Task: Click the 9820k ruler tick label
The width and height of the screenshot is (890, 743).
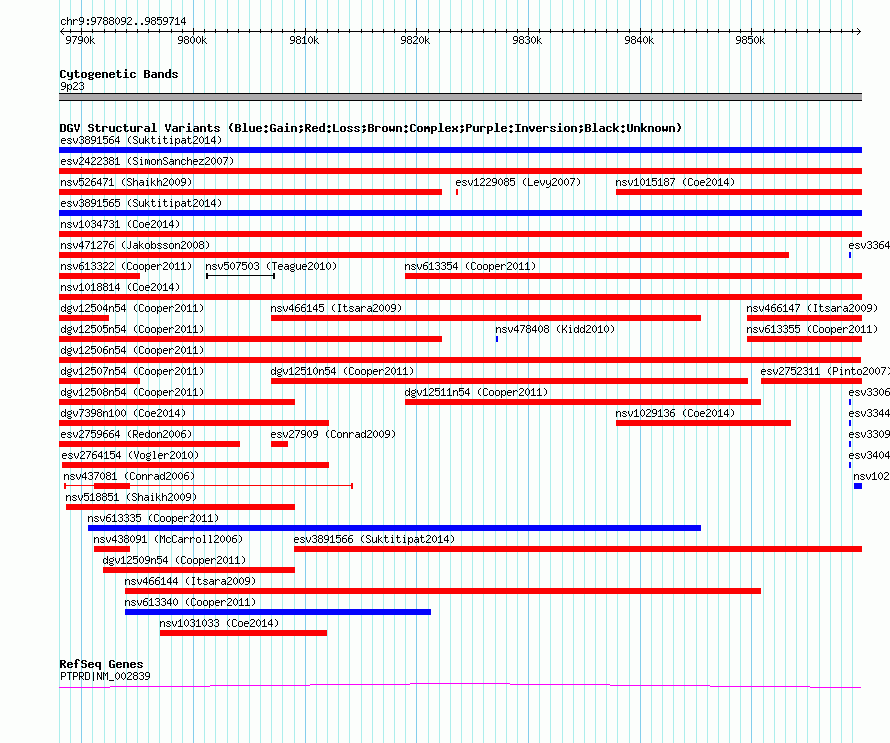Action: (415, 40)
